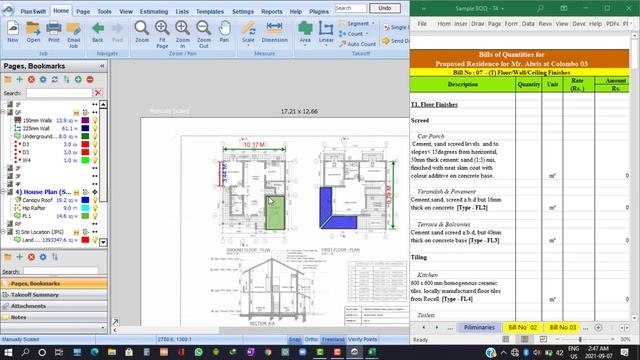Screen dimensions: 640x360
Task: Toggle Snap in the status bar
Action: click(x=294, y=340)
